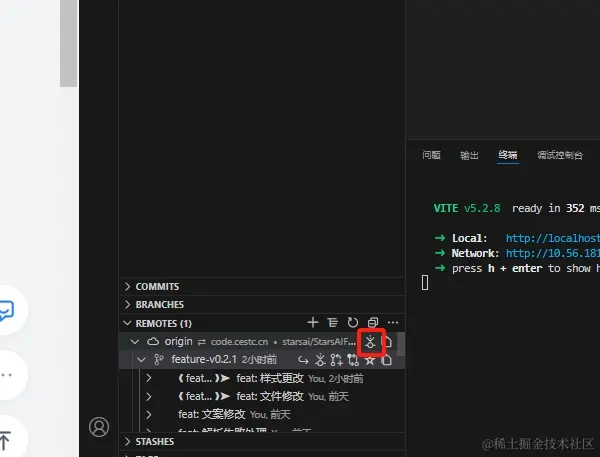Image resolution: width=600 pixels, height=457 pixels.
Task: Click the back-to-top arrow on left page
Action: pyautogui.click(x=5, y=440)
